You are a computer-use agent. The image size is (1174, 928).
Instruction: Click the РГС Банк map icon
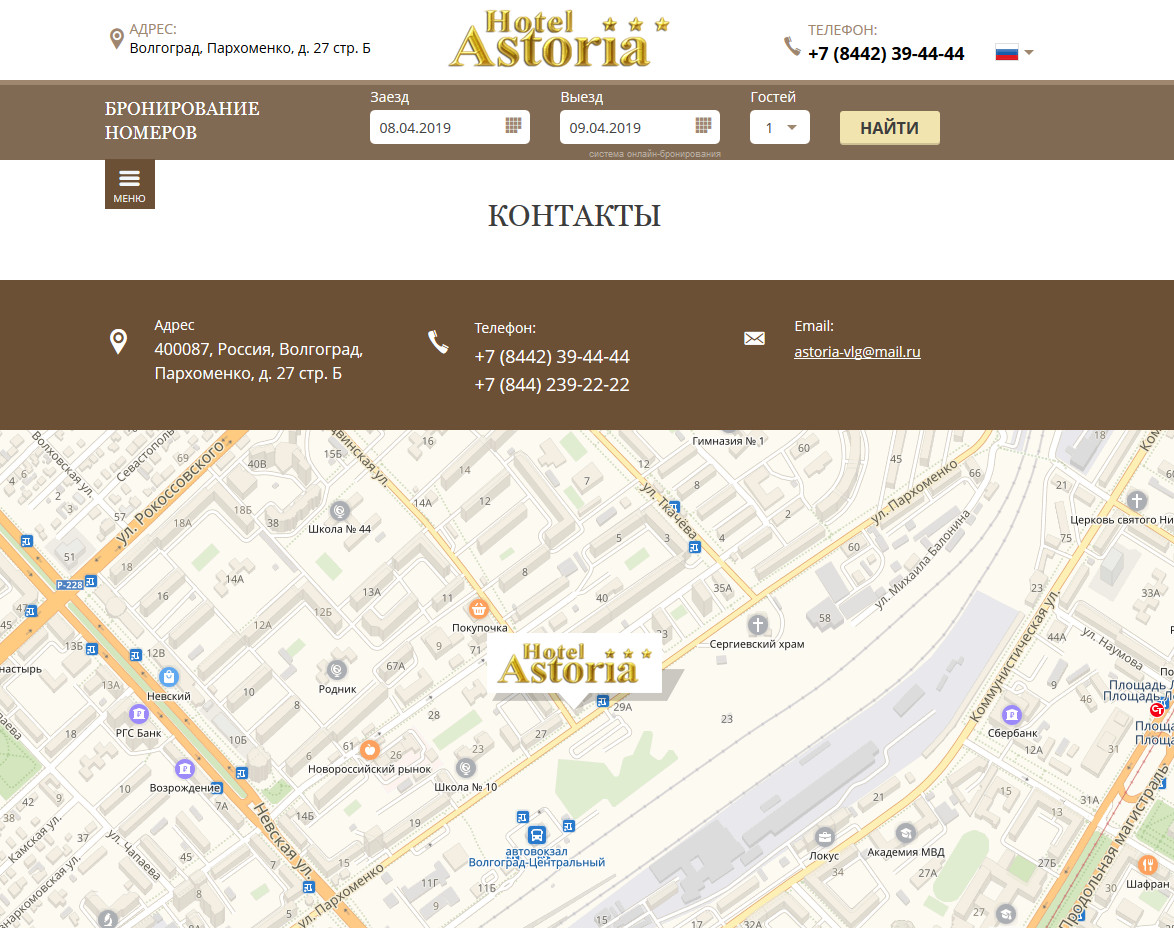coord(139,714)
